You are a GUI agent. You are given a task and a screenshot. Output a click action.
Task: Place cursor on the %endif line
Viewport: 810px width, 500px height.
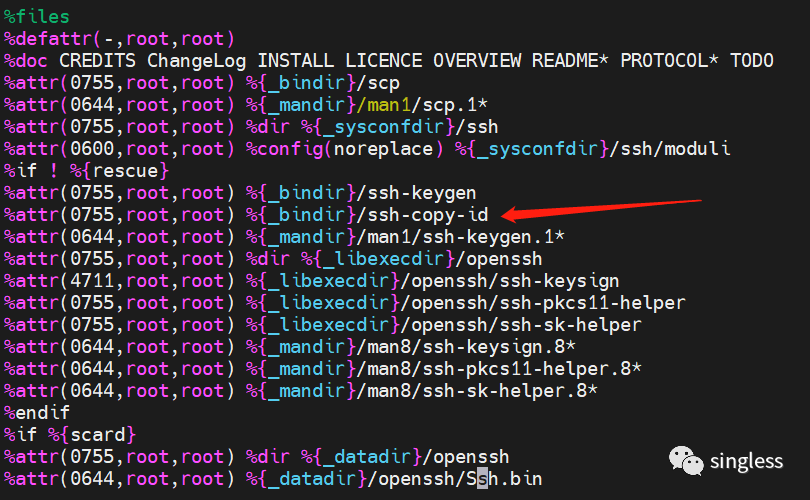(x=32, y=412)
